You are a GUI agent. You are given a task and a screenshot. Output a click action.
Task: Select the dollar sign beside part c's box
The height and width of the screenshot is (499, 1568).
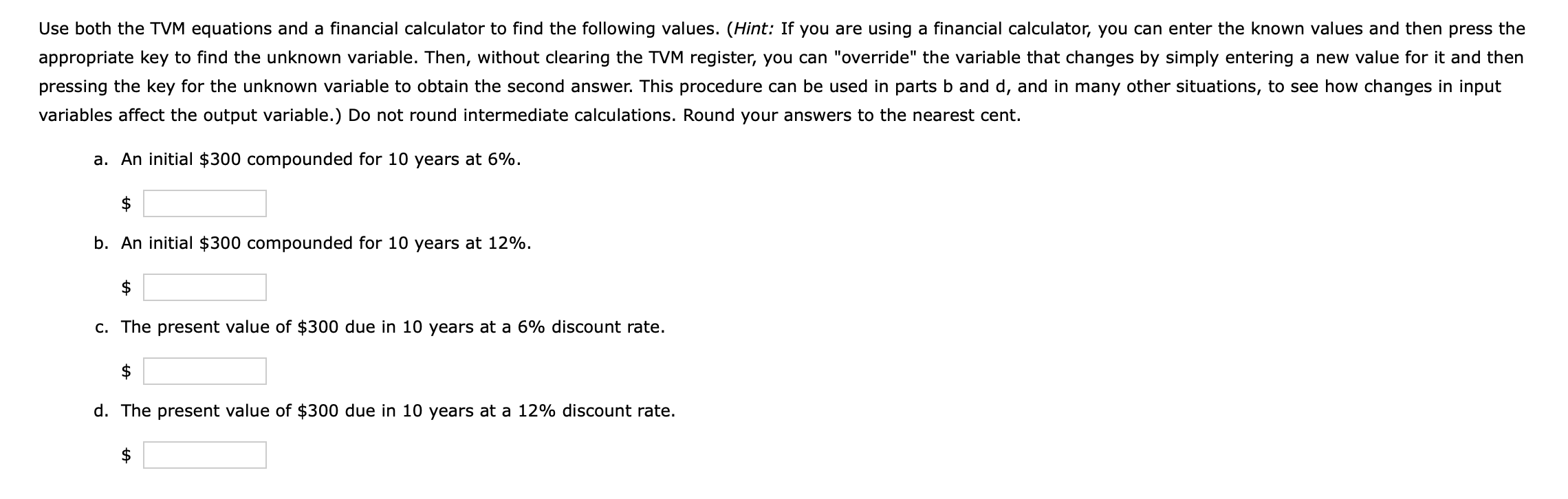[126, 372]
